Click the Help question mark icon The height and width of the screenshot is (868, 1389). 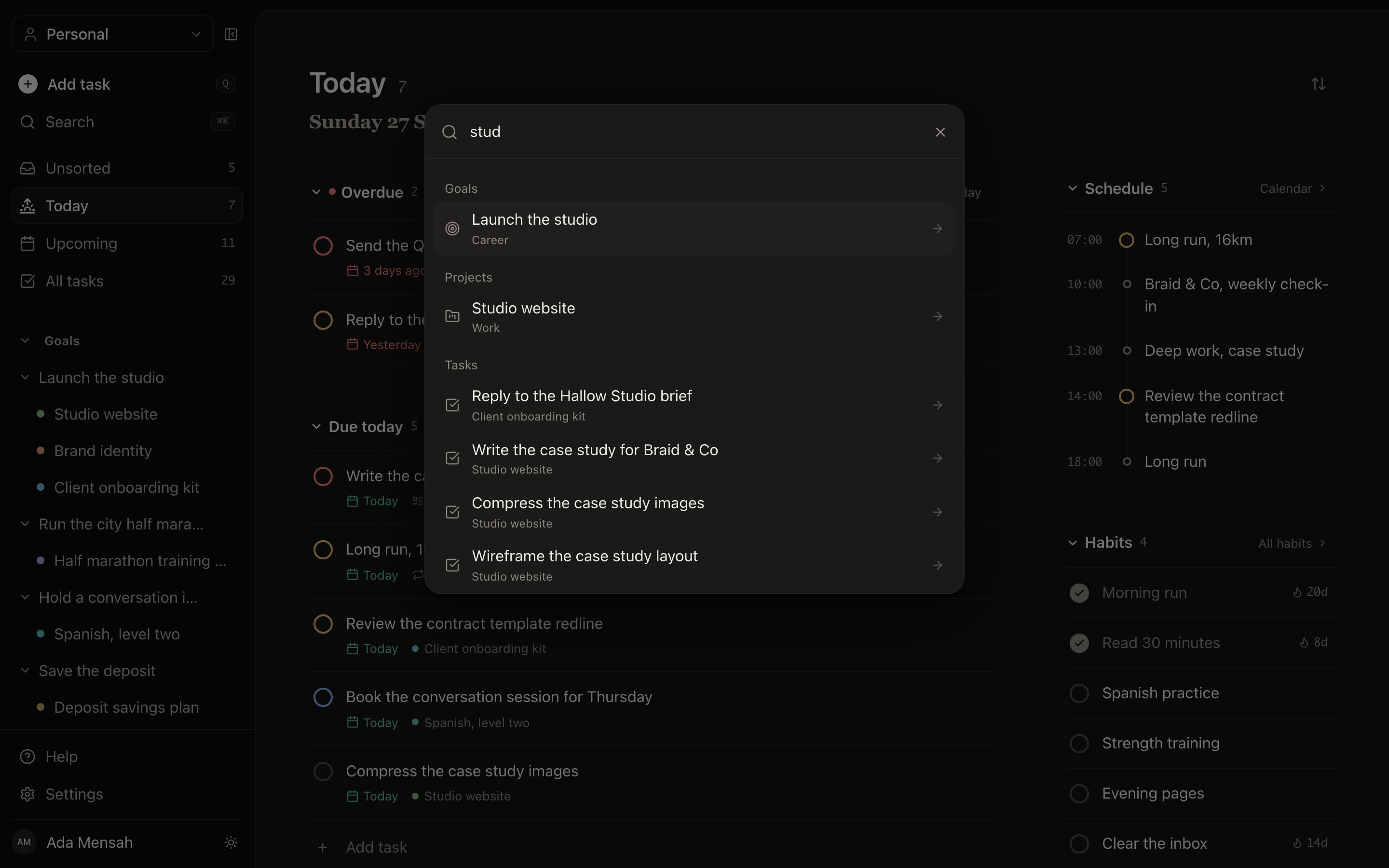(27, 757)
